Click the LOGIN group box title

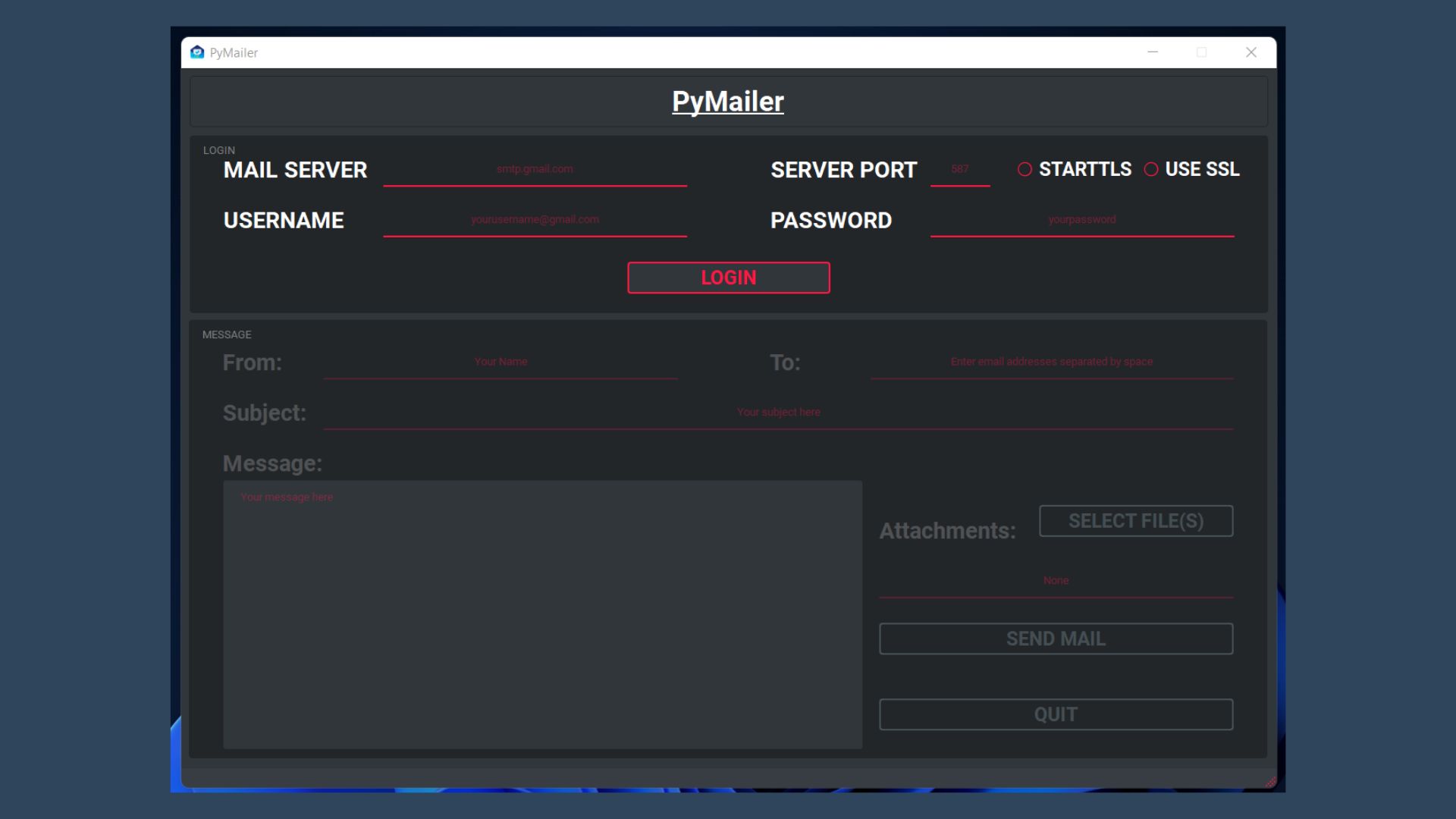pos(219,150)
